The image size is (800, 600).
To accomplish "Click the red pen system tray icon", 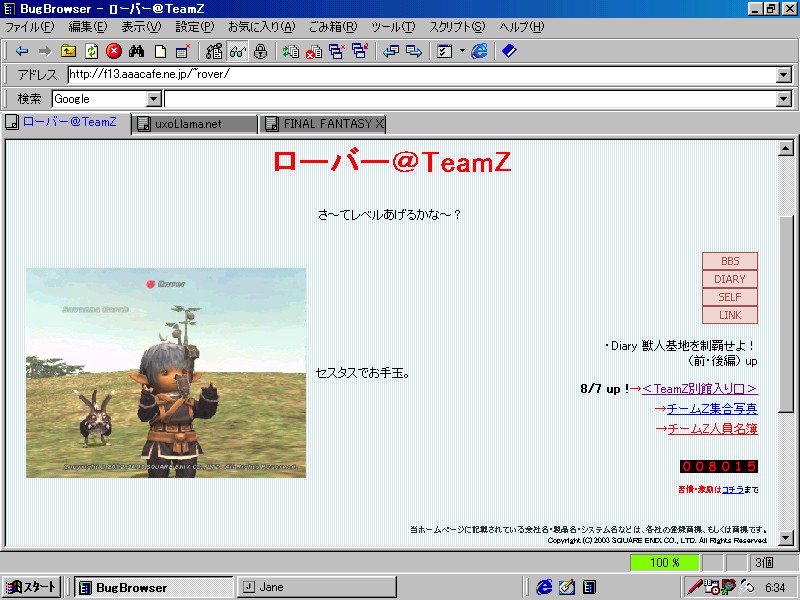I will 694,587.
